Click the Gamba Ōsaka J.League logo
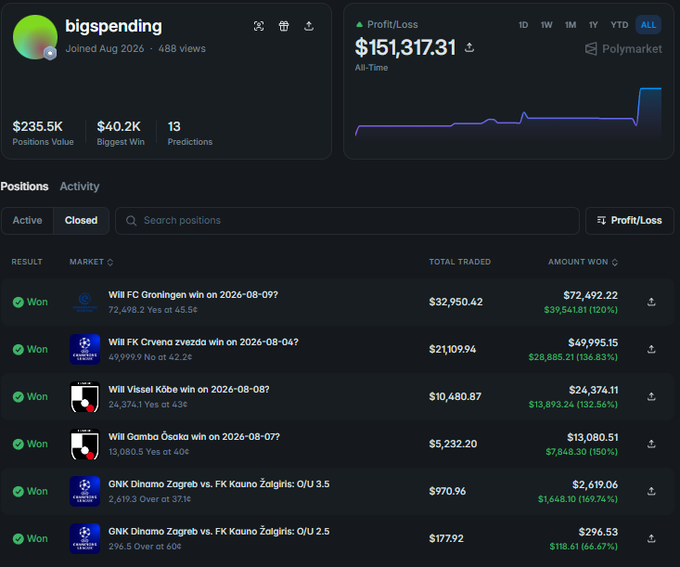 pos(85,444)
